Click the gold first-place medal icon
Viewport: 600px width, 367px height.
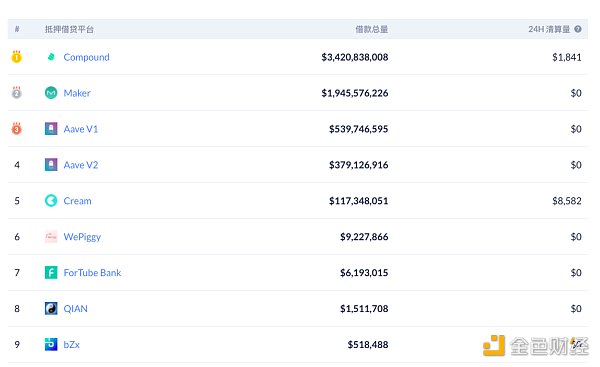click(x=16, y=57)
